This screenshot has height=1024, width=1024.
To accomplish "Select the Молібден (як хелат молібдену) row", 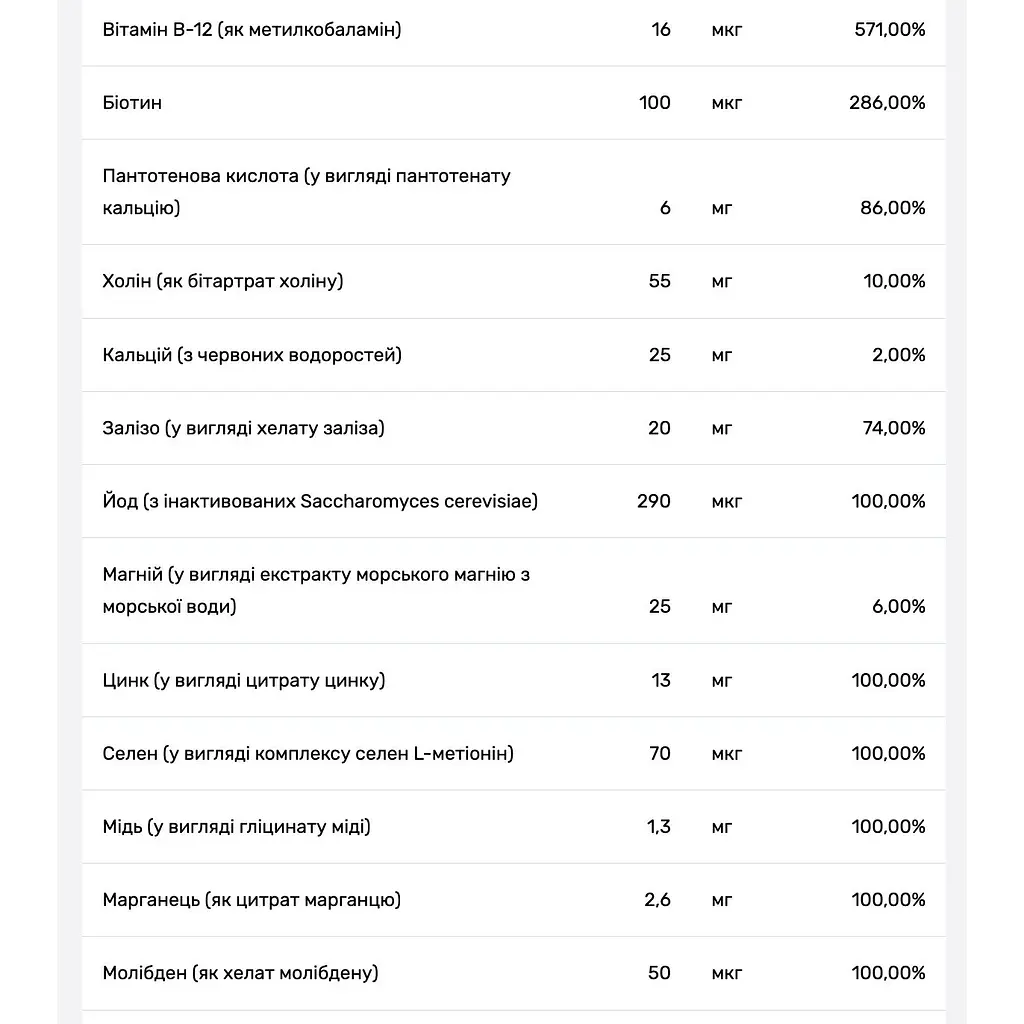I will (513, 973).
